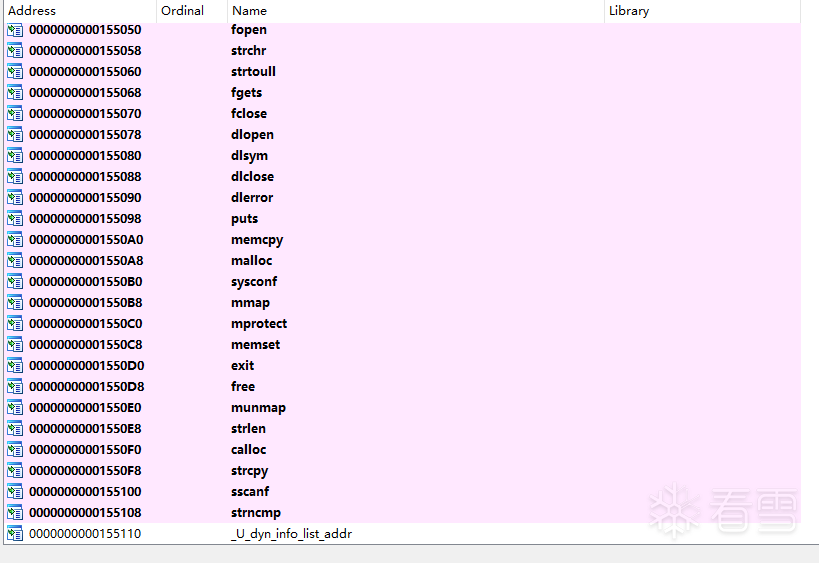The image size is (819, 563).
Task: Click the import icon beside strcpy
Action: 15,471
